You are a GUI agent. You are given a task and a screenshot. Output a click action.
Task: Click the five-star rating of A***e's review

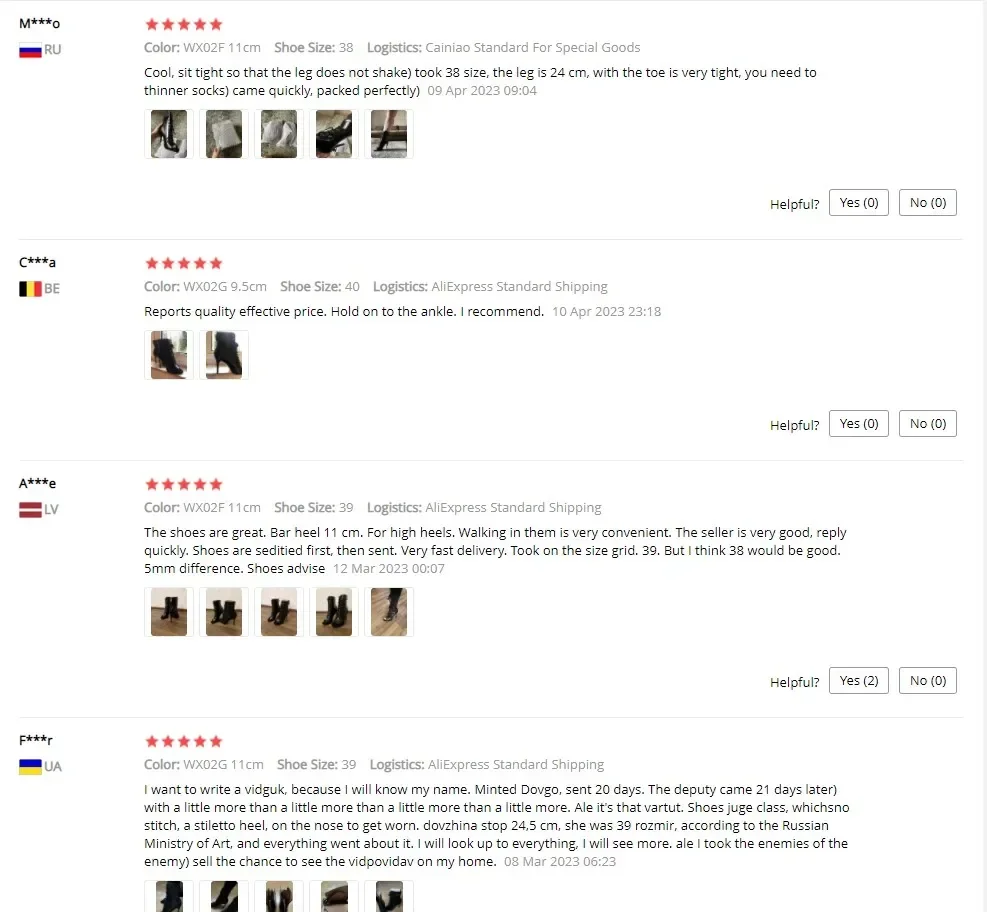point(184,484)
